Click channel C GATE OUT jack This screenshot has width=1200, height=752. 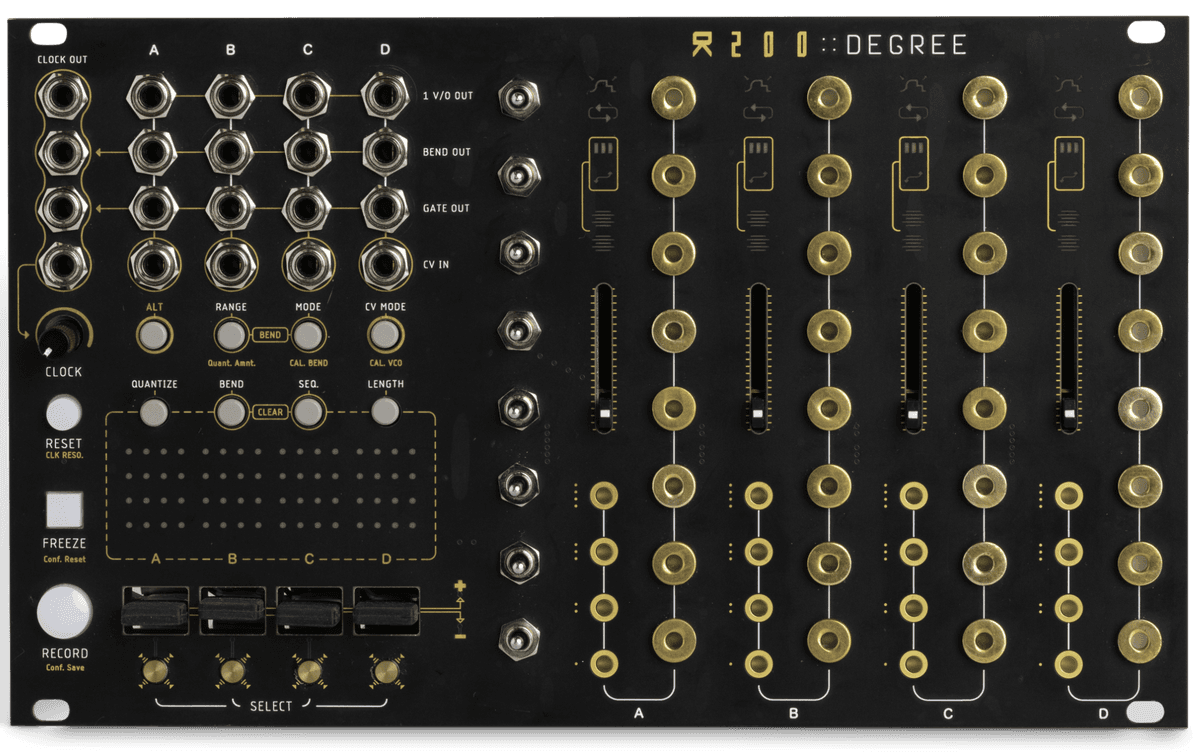coord(307,207)
